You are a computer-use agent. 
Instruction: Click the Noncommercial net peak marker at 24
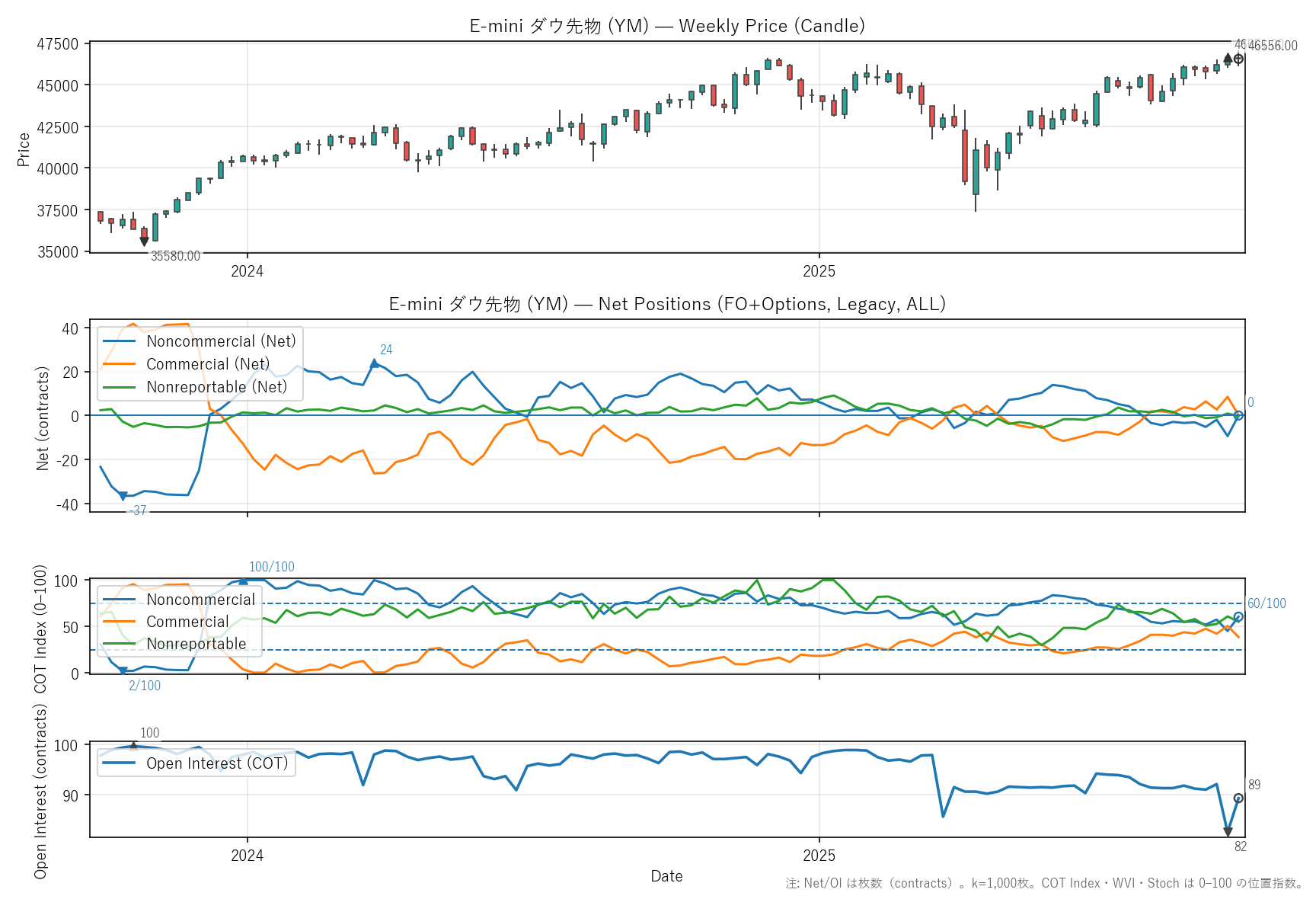coord(374,364)
